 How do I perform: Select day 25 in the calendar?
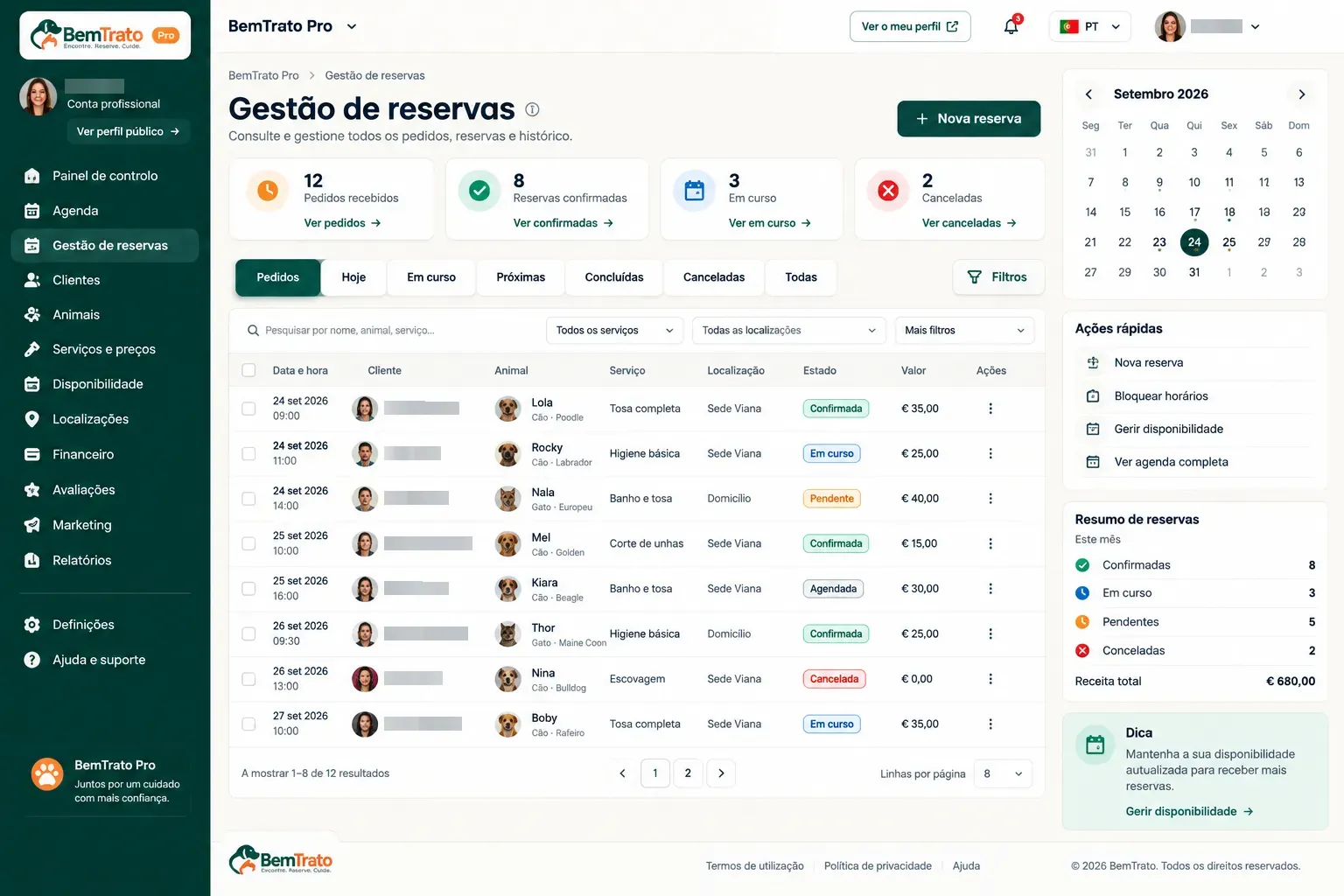tap(1228, 242)
